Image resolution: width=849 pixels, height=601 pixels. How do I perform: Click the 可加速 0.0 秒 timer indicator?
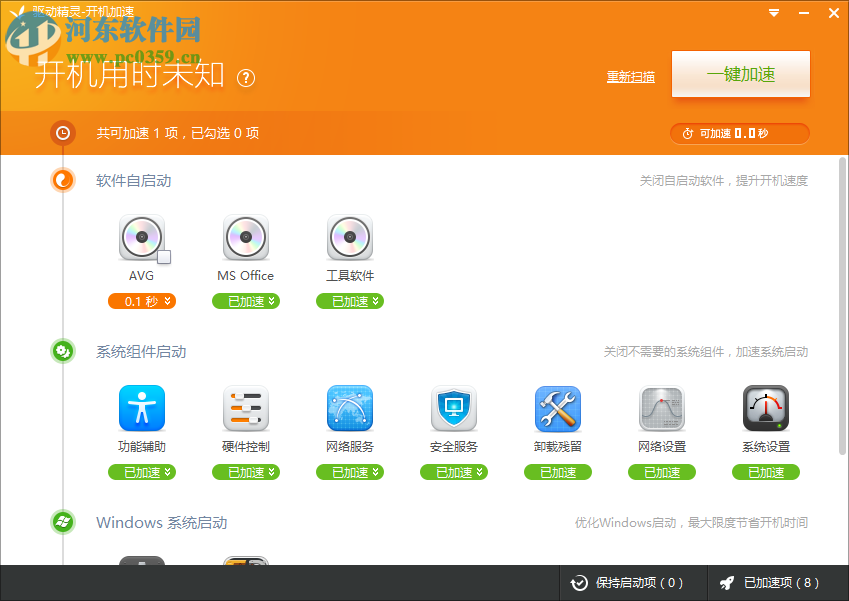[x=740, y=133]
